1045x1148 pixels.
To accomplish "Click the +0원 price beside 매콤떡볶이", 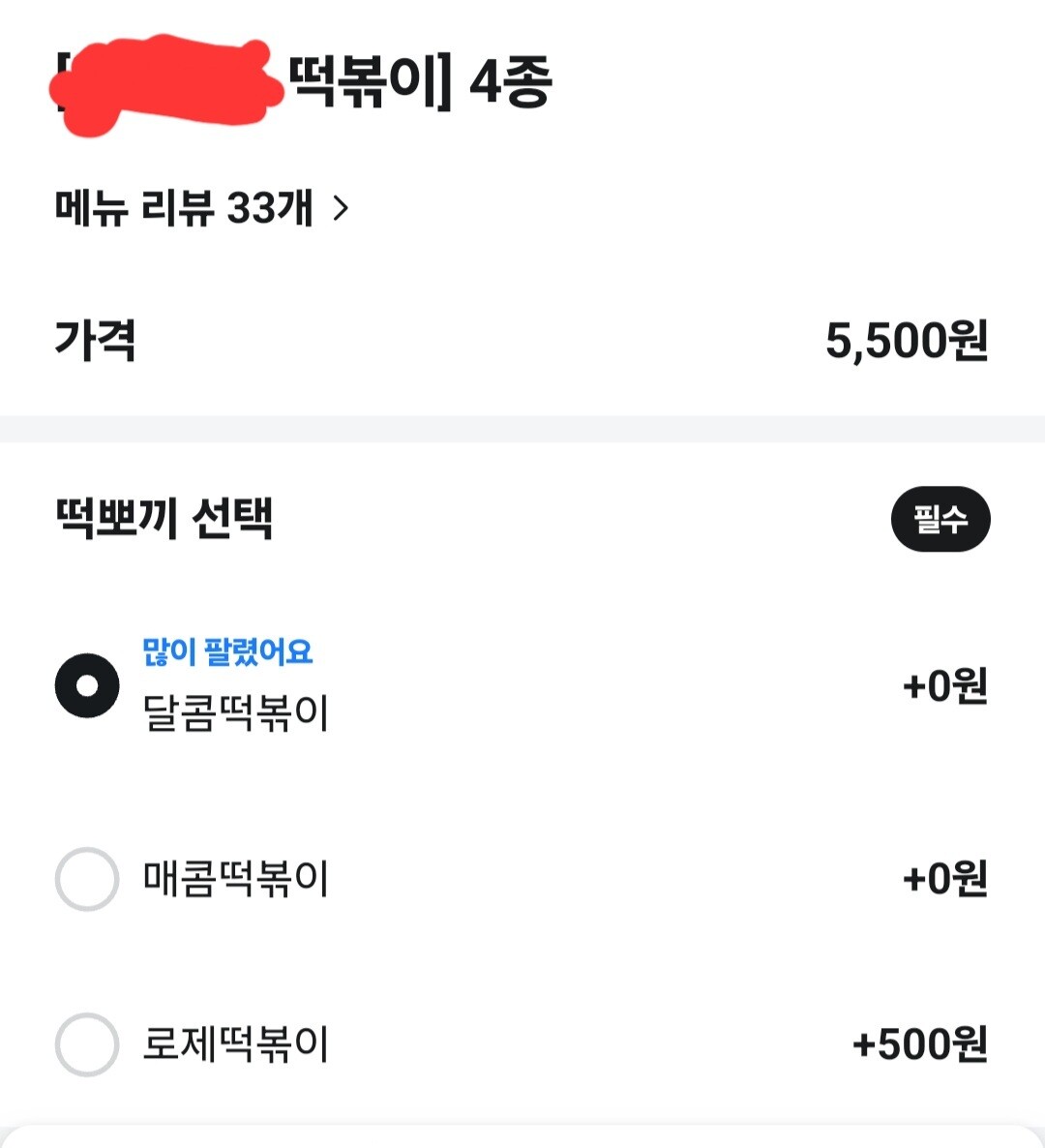I will coord(944,879).
